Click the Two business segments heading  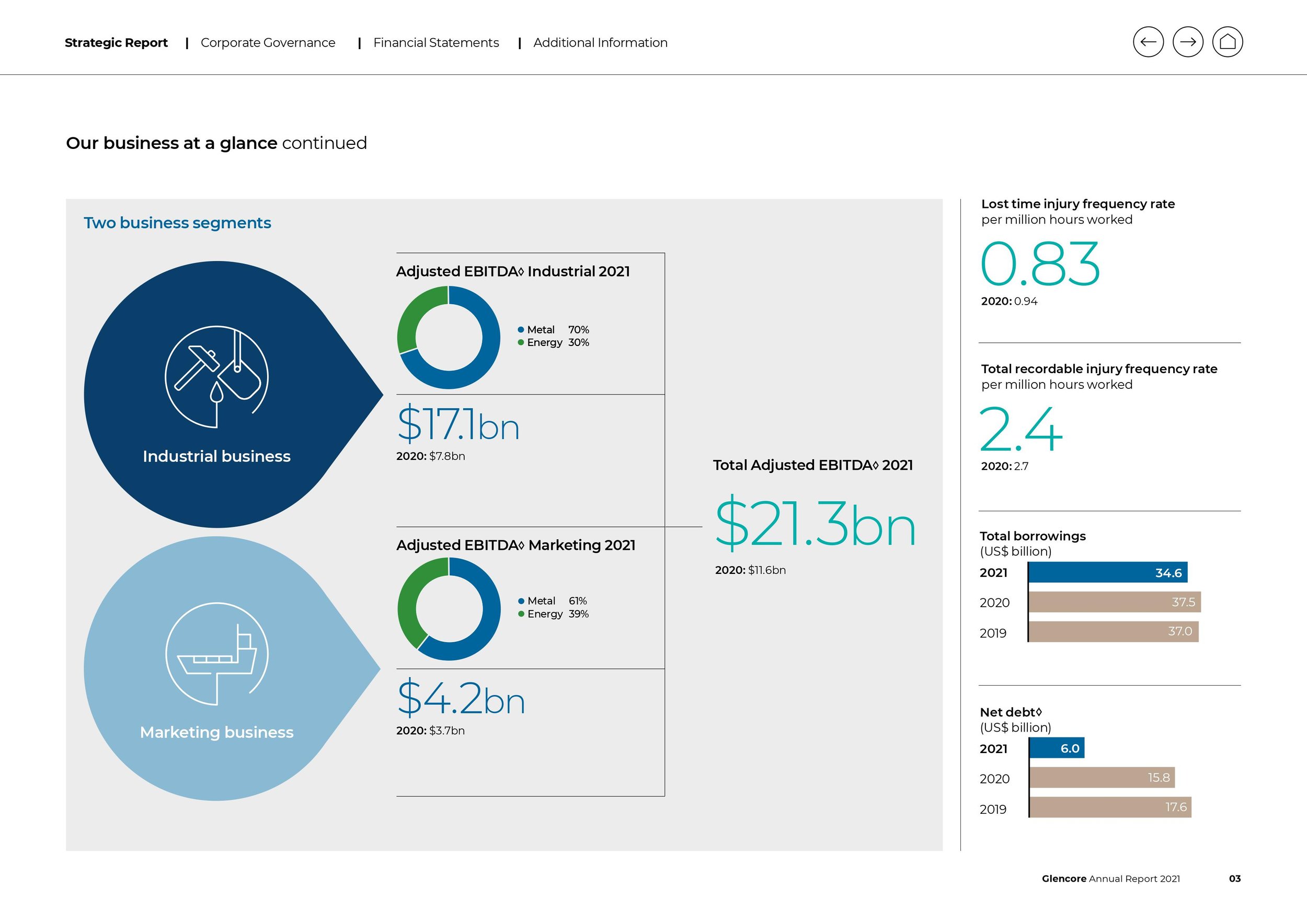pos(177,223)
